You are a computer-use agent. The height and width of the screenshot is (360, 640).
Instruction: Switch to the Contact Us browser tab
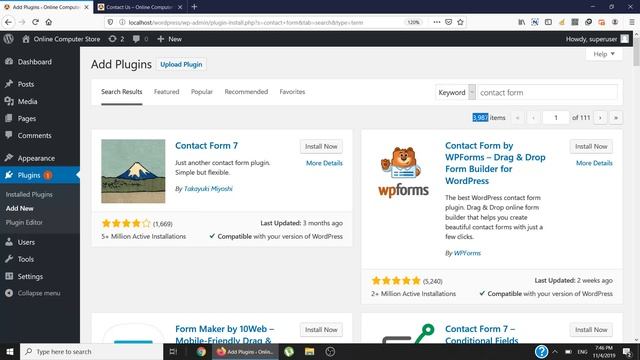[140, 7]
